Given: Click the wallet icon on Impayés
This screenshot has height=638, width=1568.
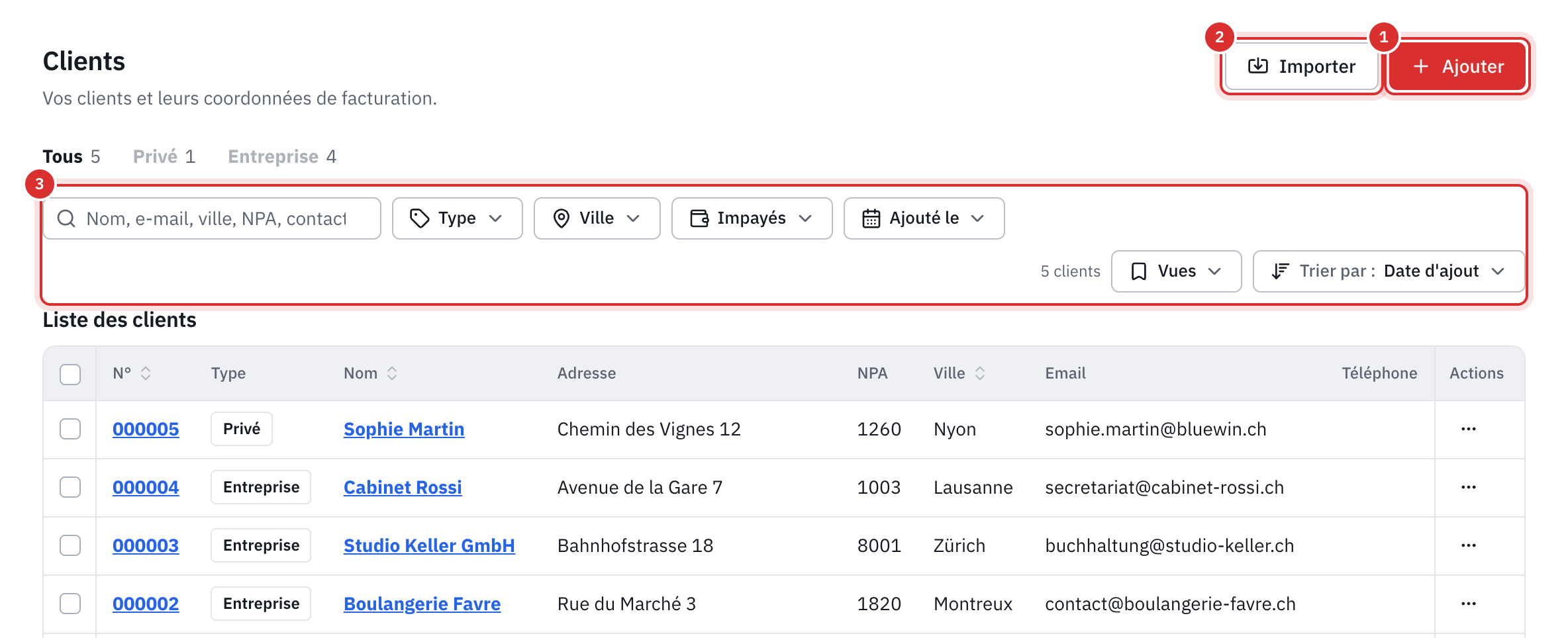Looking at the screenshot, I should (x=699, y=218).
